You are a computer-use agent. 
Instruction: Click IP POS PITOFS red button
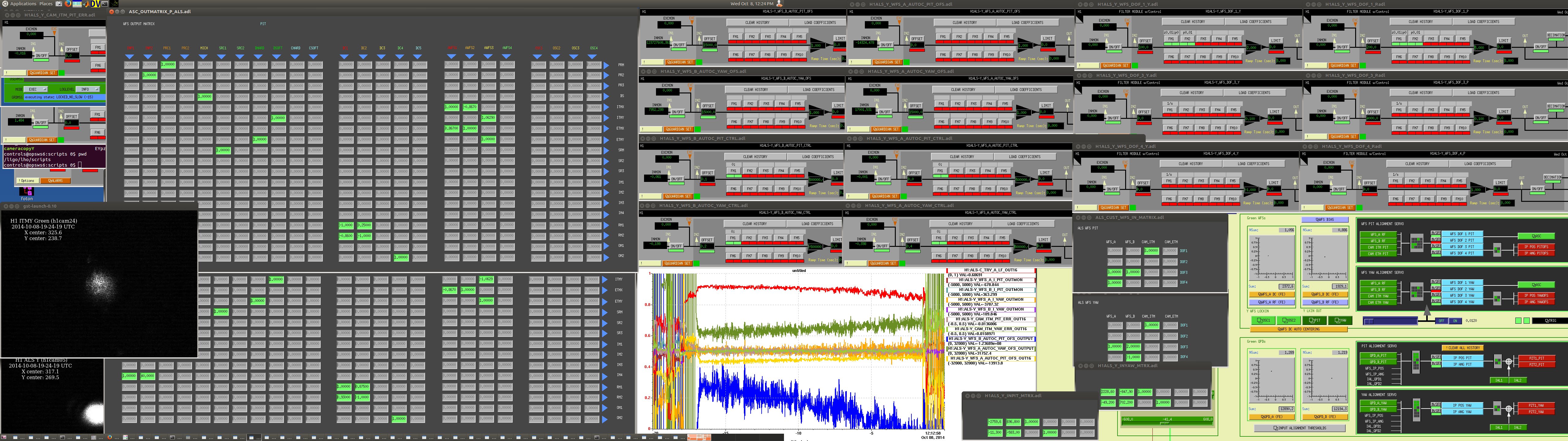tap(1536, 247)
